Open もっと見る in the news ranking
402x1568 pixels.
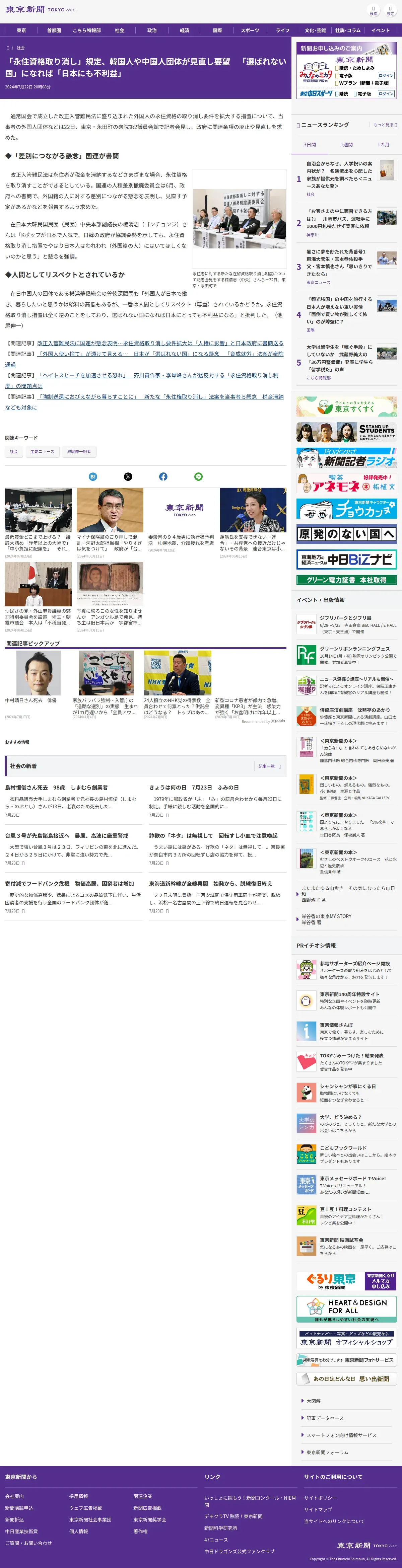tap(385, 125)
